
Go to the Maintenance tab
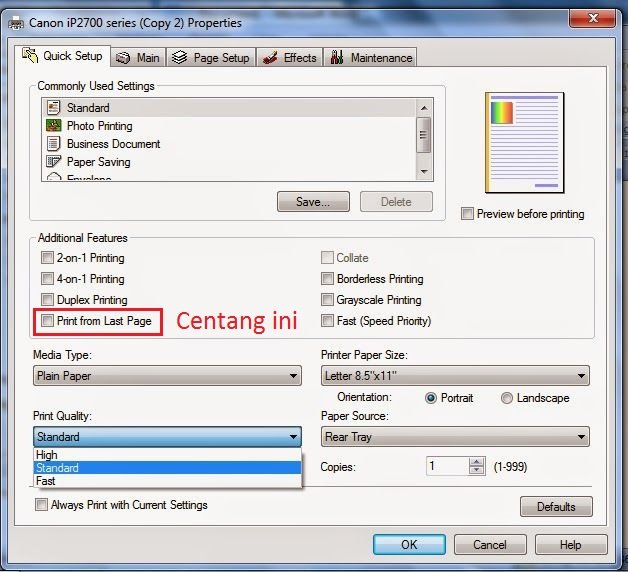pos(370,58)
